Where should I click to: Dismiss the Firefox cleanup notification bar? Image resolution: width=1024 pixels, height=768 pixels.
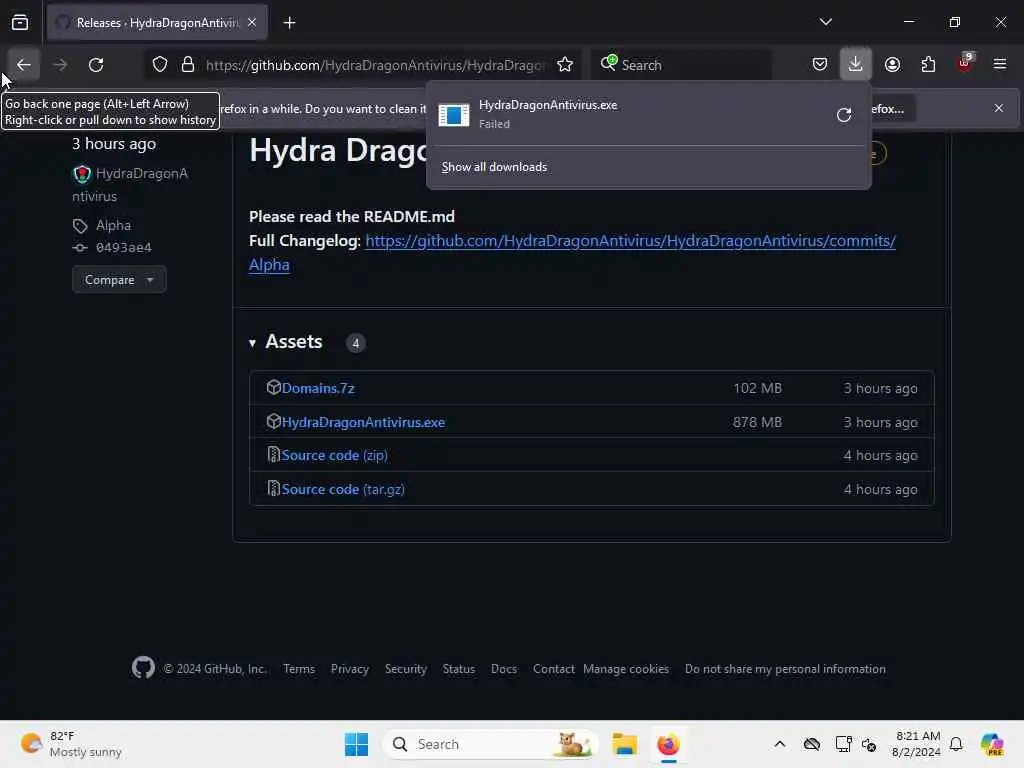point(999,108)
